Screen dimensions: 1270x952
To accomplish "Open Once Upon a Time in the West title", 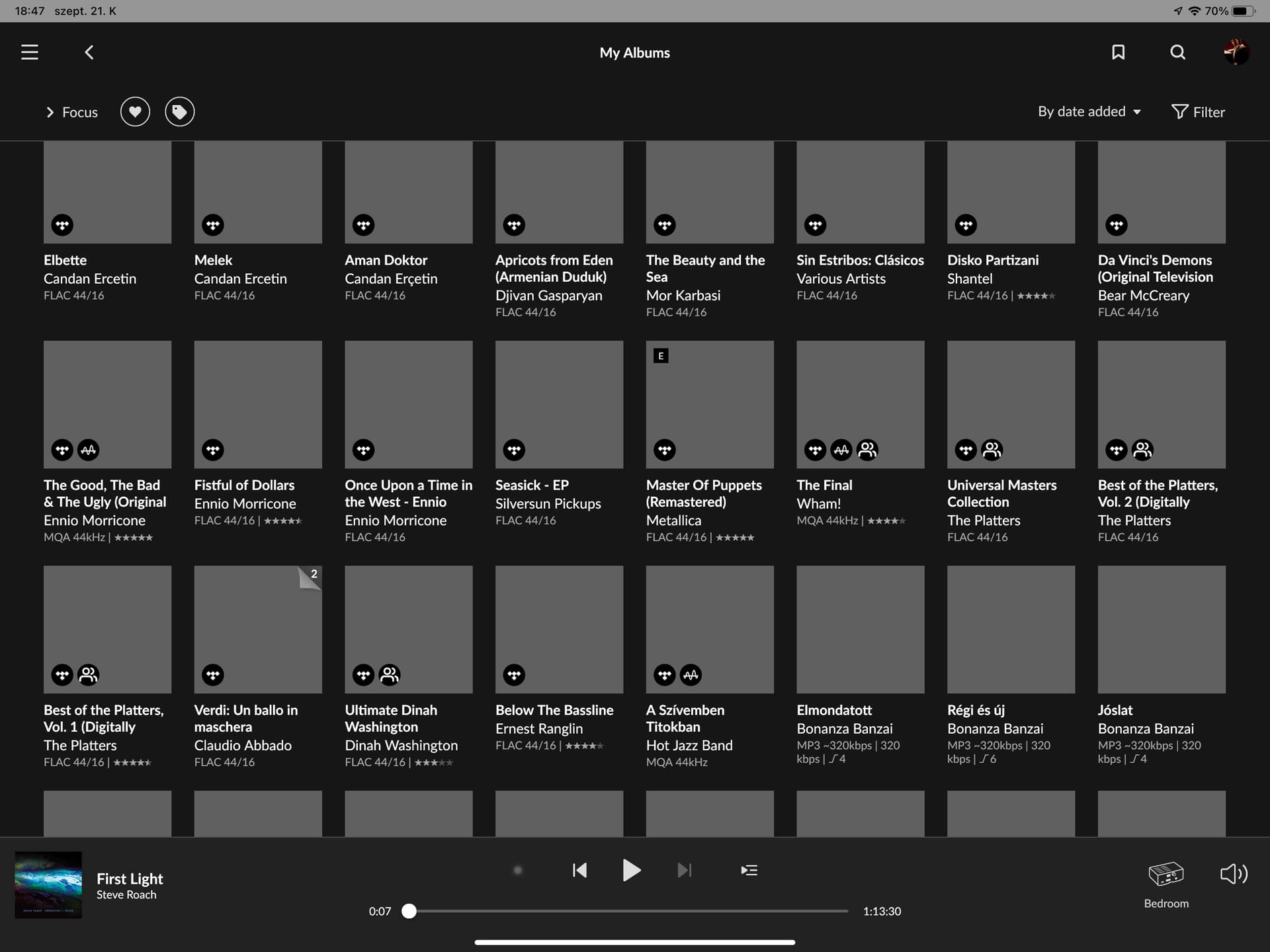I will pos(409,494).
